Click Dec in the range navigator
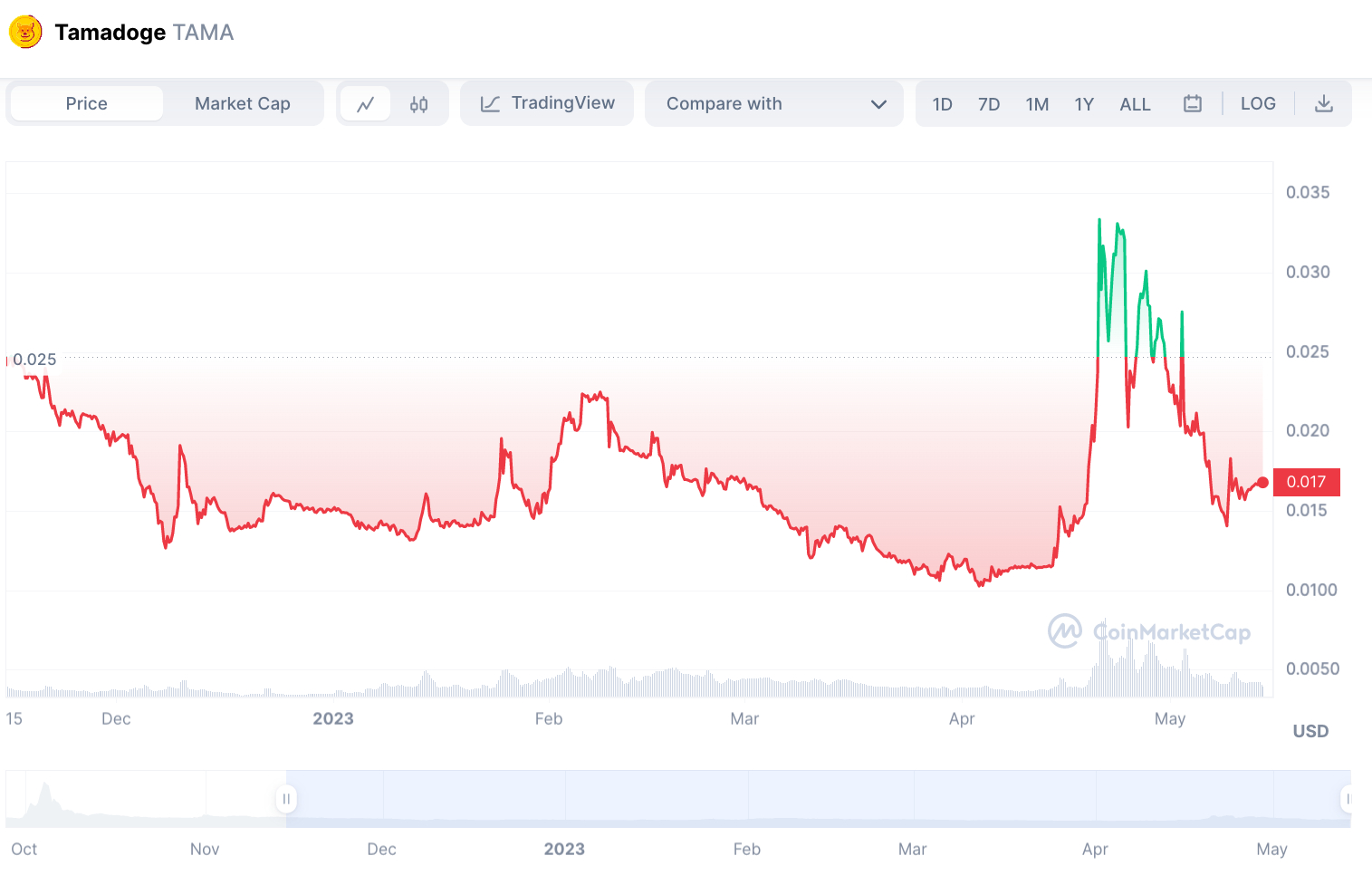 pyautogui.click(x=381, y=849)
